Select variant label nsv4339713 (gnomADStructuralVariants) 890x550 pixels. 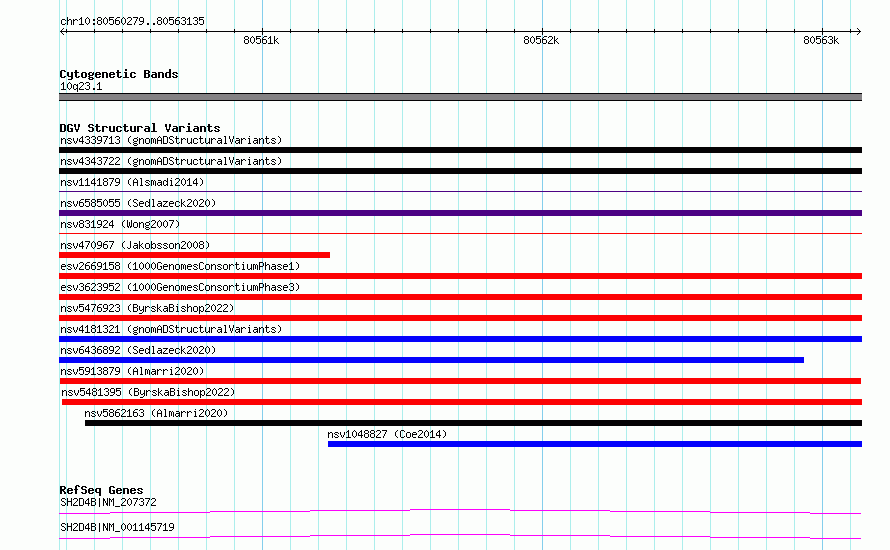(x=171, y=140)
